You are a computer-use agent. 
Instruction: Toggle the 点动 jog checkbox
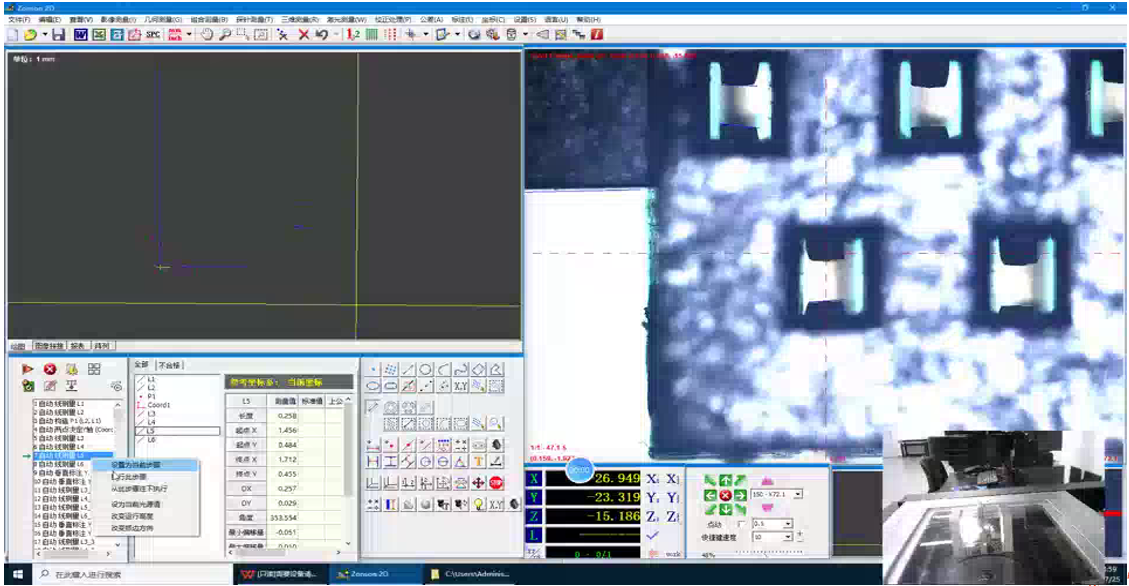tap(741, 524)
